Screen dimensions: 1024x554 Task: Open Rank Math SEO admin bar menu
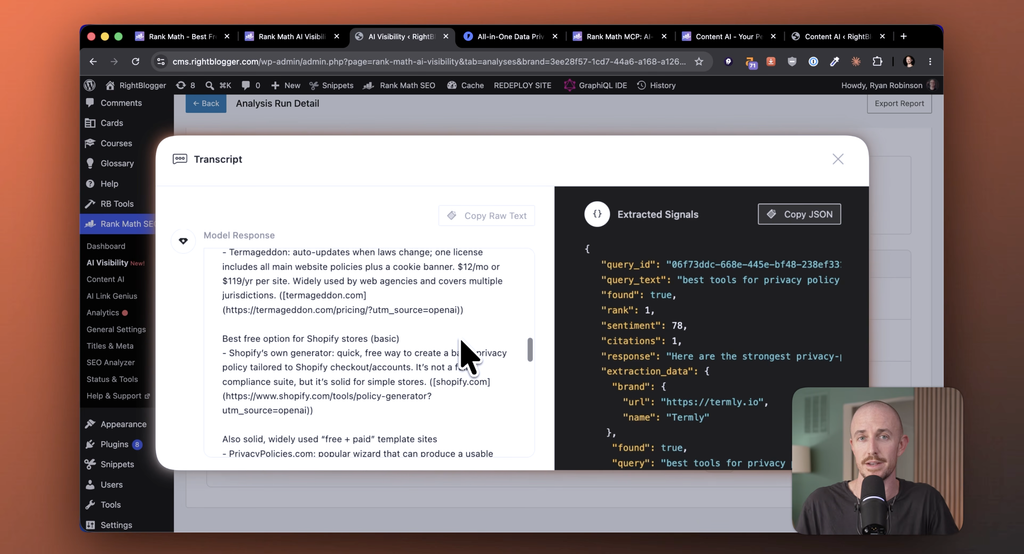point(399,86)
